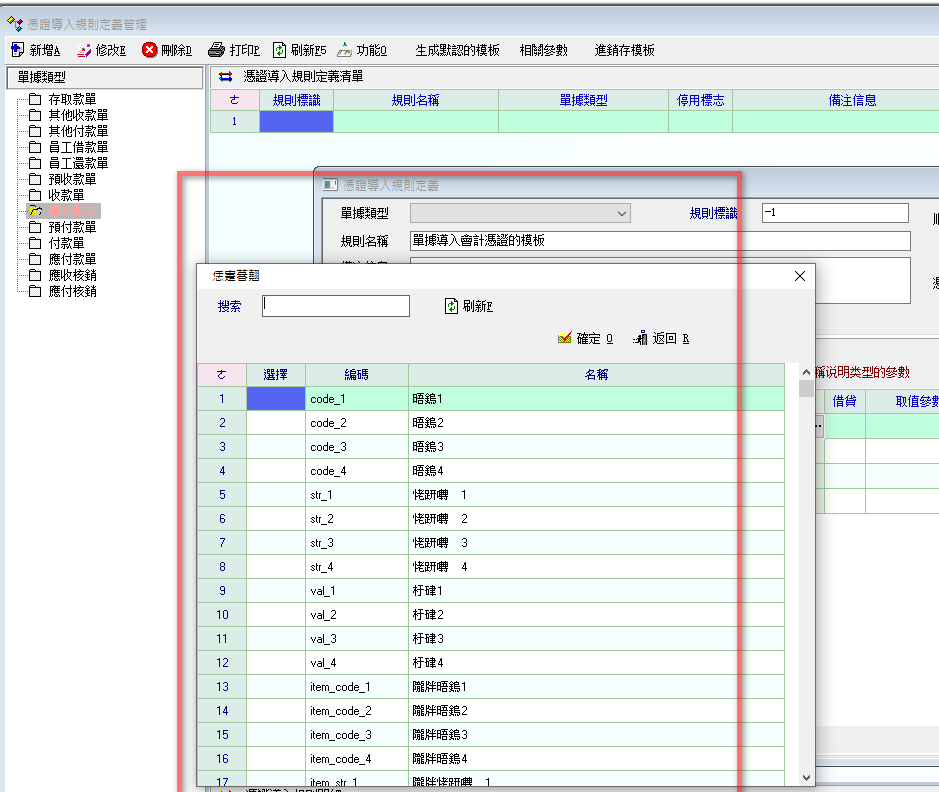Image resolution: width=939 pixels, height=792 pixels.
Task: Click the 確定 confirm icon in dialog
Action: tap(565, 339)
